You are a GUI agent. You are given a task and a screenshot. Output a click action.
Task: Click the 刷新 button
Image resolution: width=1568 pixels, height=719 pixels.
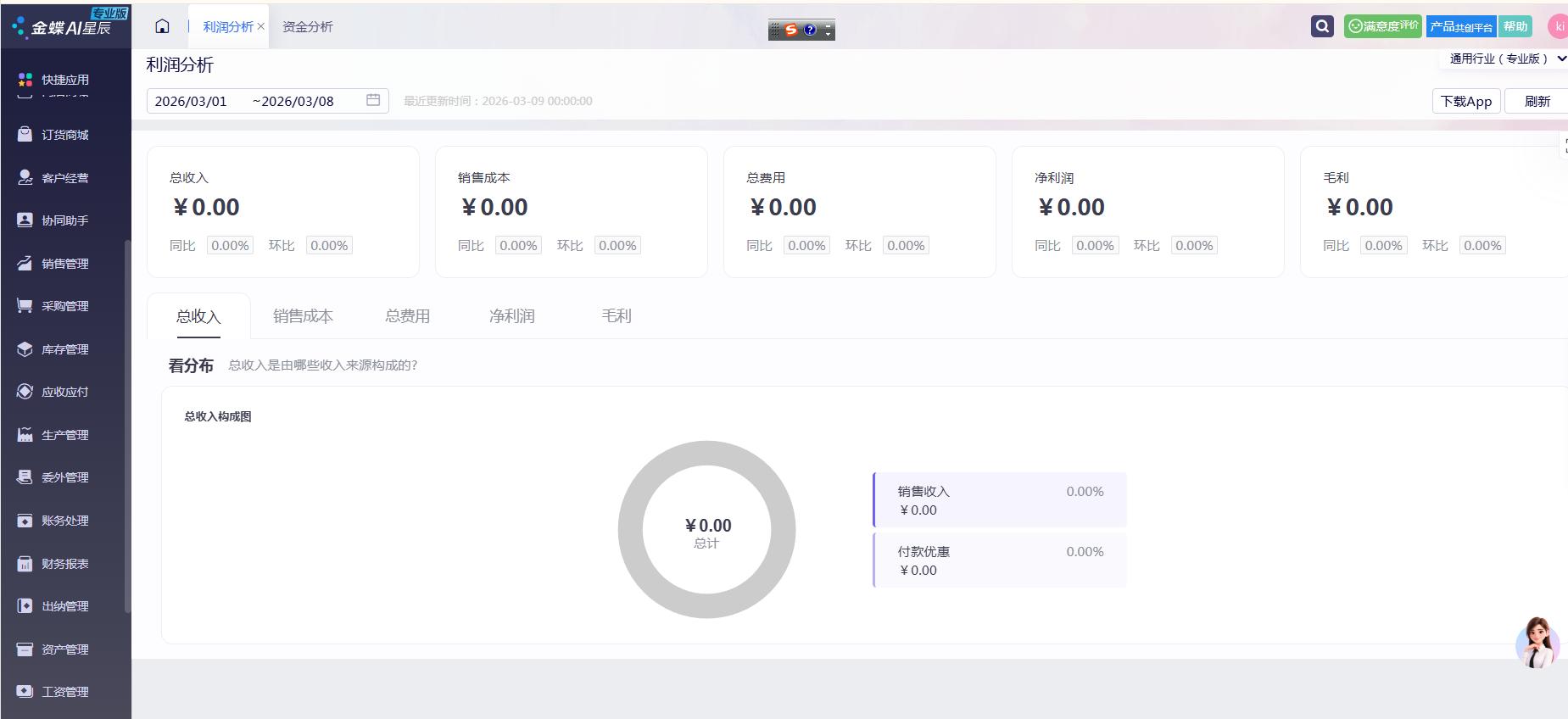[x=1537, y=101]
